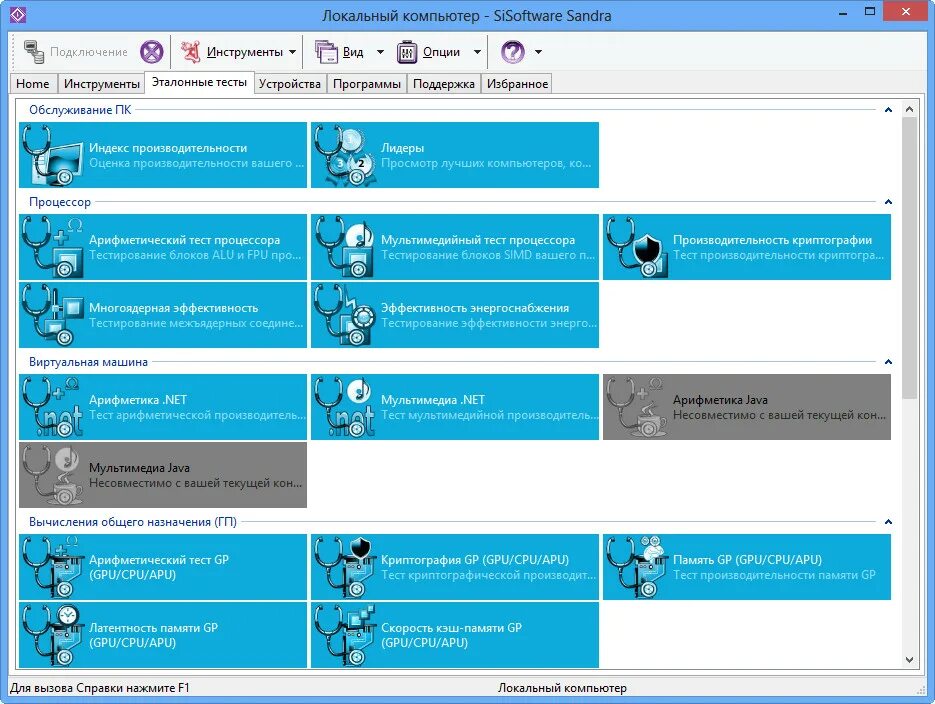Image resolution: width=935 pixels, height=704 pixels.
Task: Click the Криптография GP shield icon
Action: point(345,567)
